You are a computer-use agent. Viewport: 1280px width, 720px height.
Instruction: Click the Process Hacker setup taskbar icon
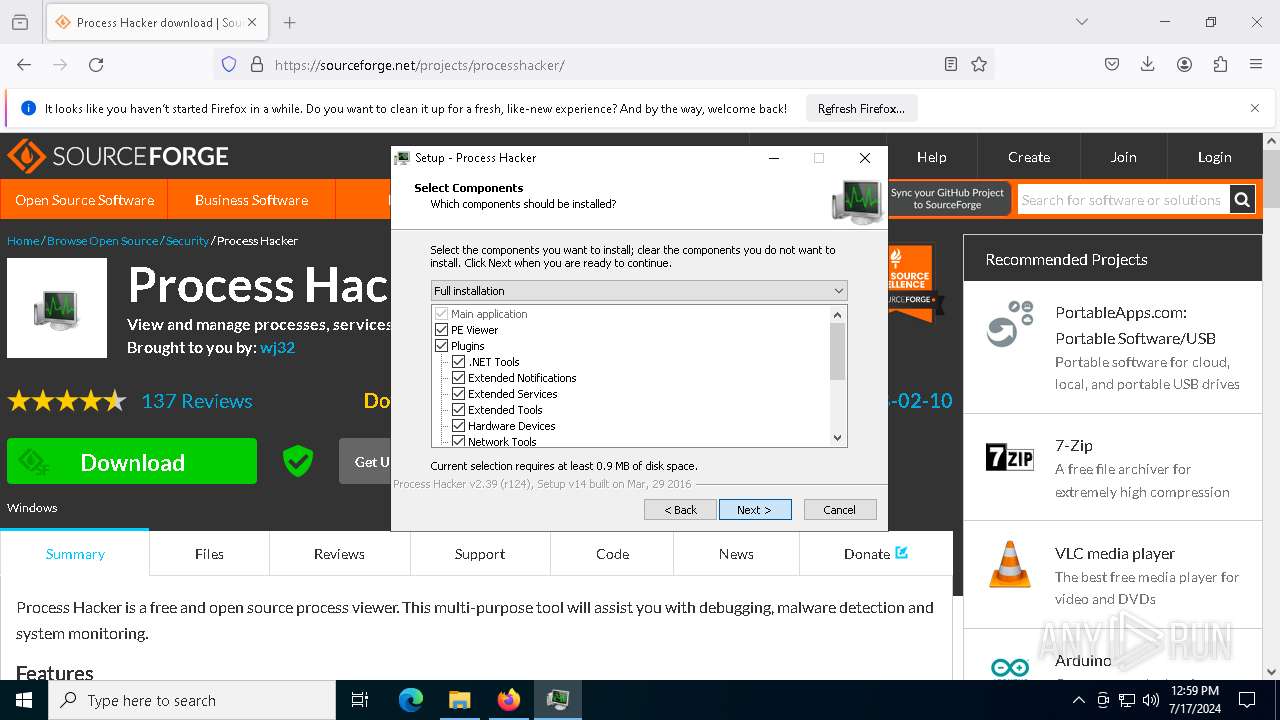[x=558, y=700]
